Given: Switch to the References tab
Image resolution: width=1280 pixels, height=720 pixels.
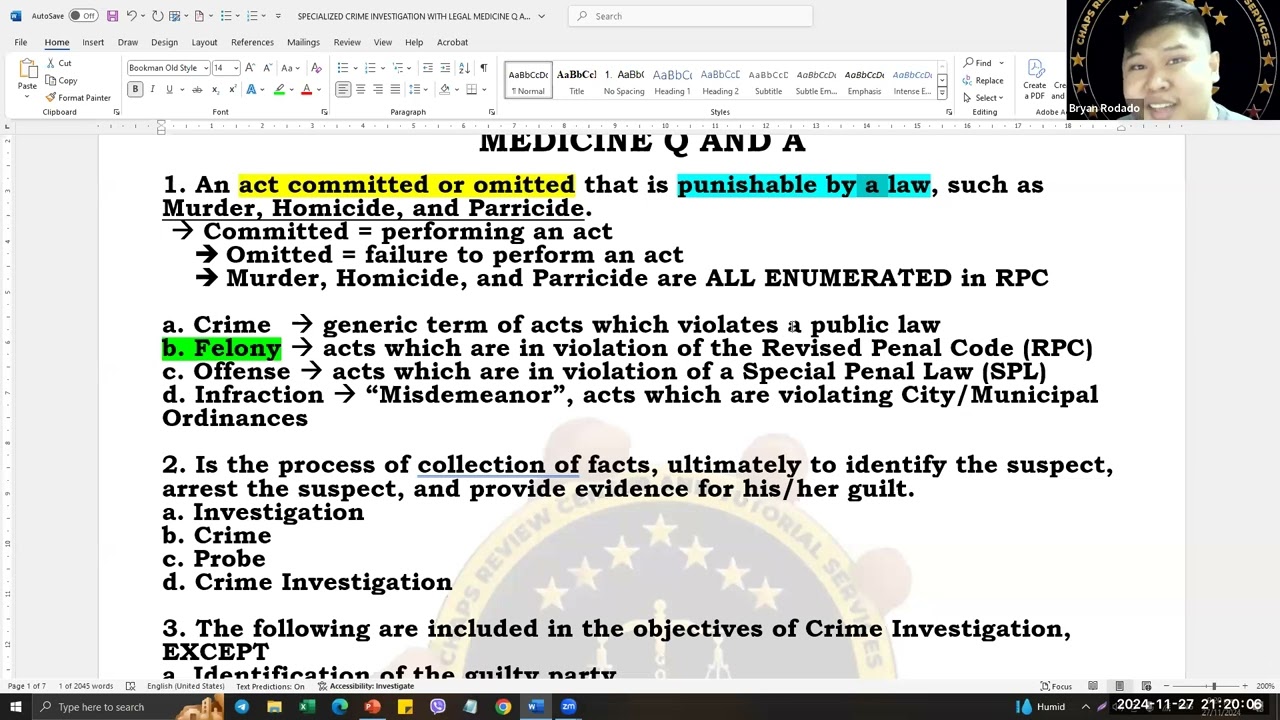Looking at the screenshot, I should pyautogui.click(x=252, y=42).
